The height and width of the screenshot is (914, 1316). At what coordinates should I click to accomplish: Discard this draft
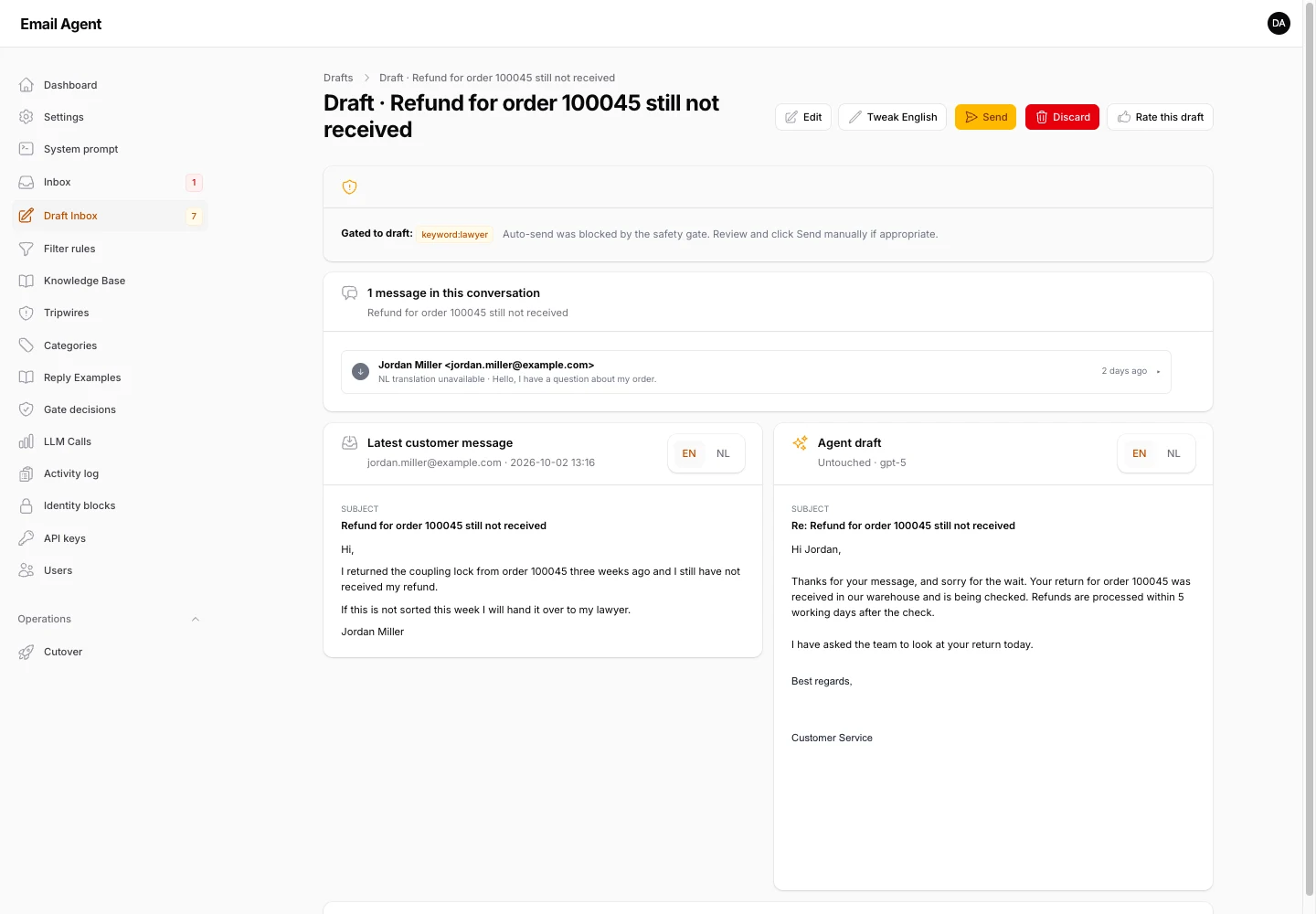[1062, 117]
